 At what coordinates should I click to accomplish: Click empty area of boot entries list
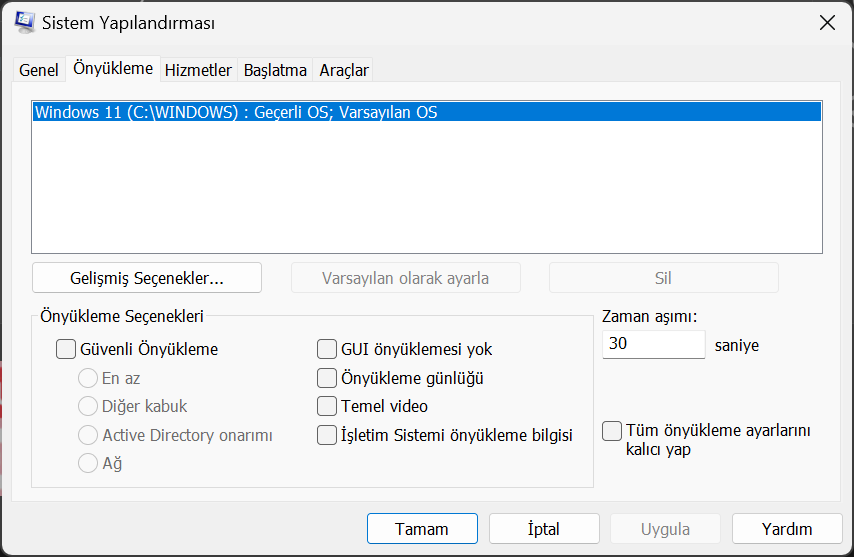(x=426, y=190)
